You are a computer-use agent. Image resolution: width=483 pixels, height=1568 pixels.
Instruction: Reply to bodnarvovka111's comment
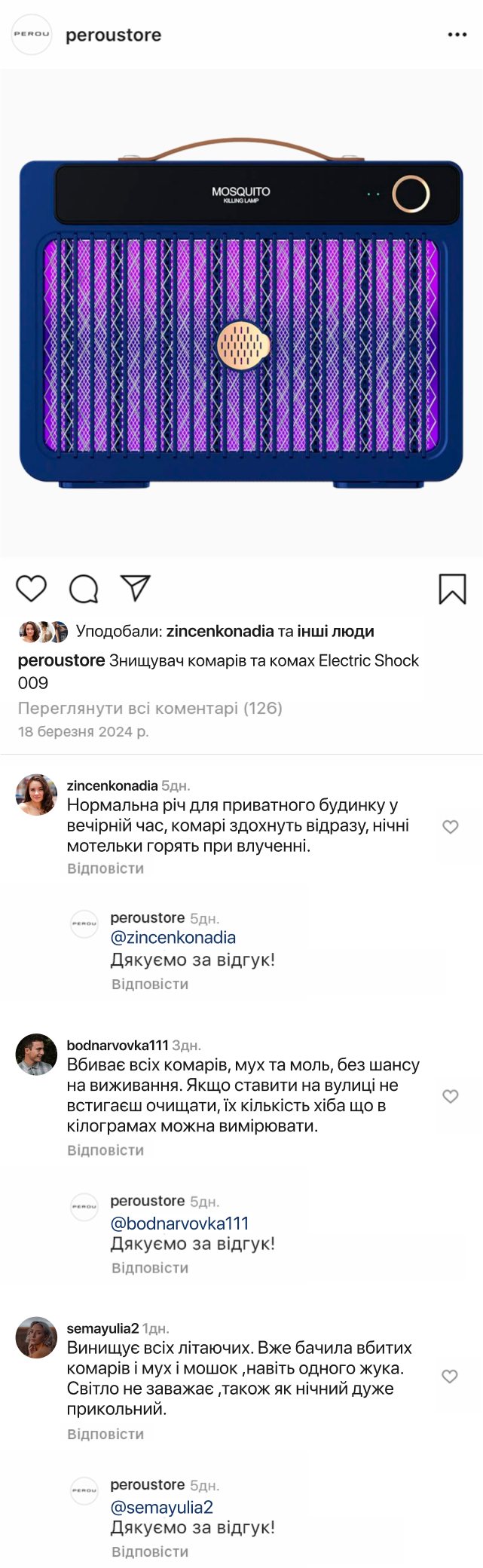(105, 1150)
